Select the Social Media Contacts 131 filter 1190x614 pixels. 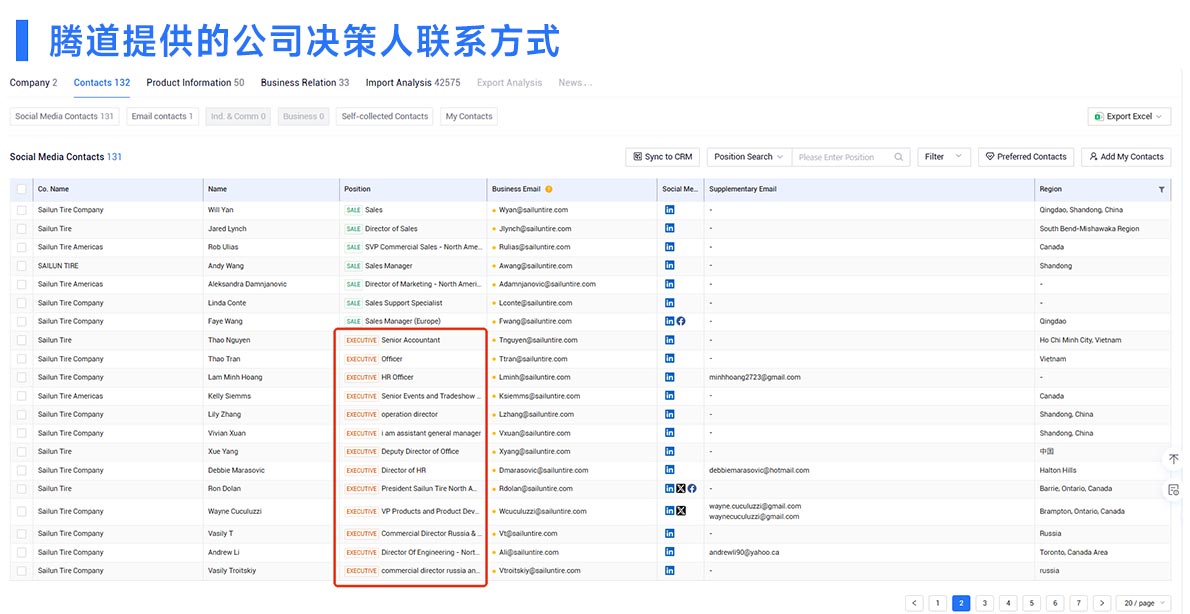pyautogui.click(x=65, y=117)
